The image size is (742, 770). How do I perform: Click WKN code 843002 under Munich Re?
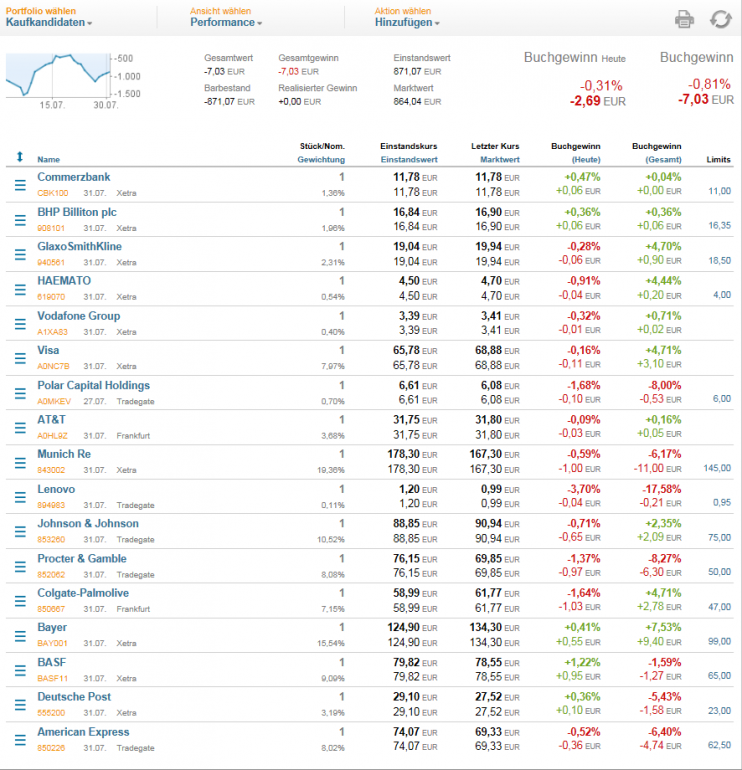[x=51, y=470]
